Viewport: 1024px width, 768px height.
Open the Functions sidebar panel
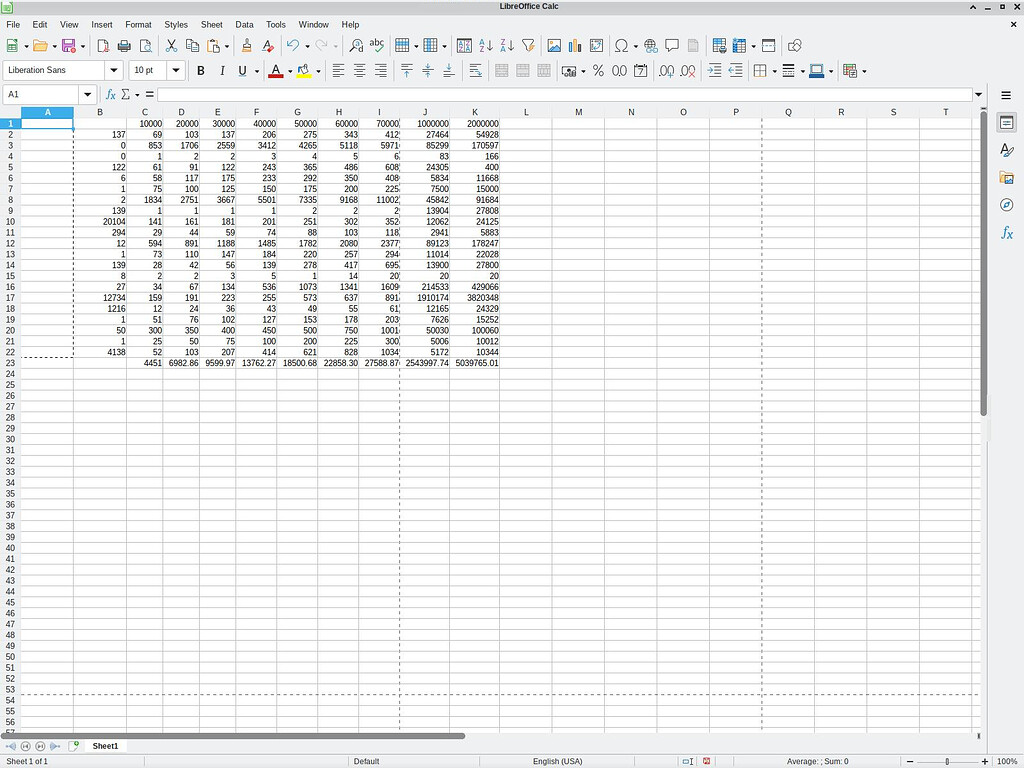point(1007,233)
